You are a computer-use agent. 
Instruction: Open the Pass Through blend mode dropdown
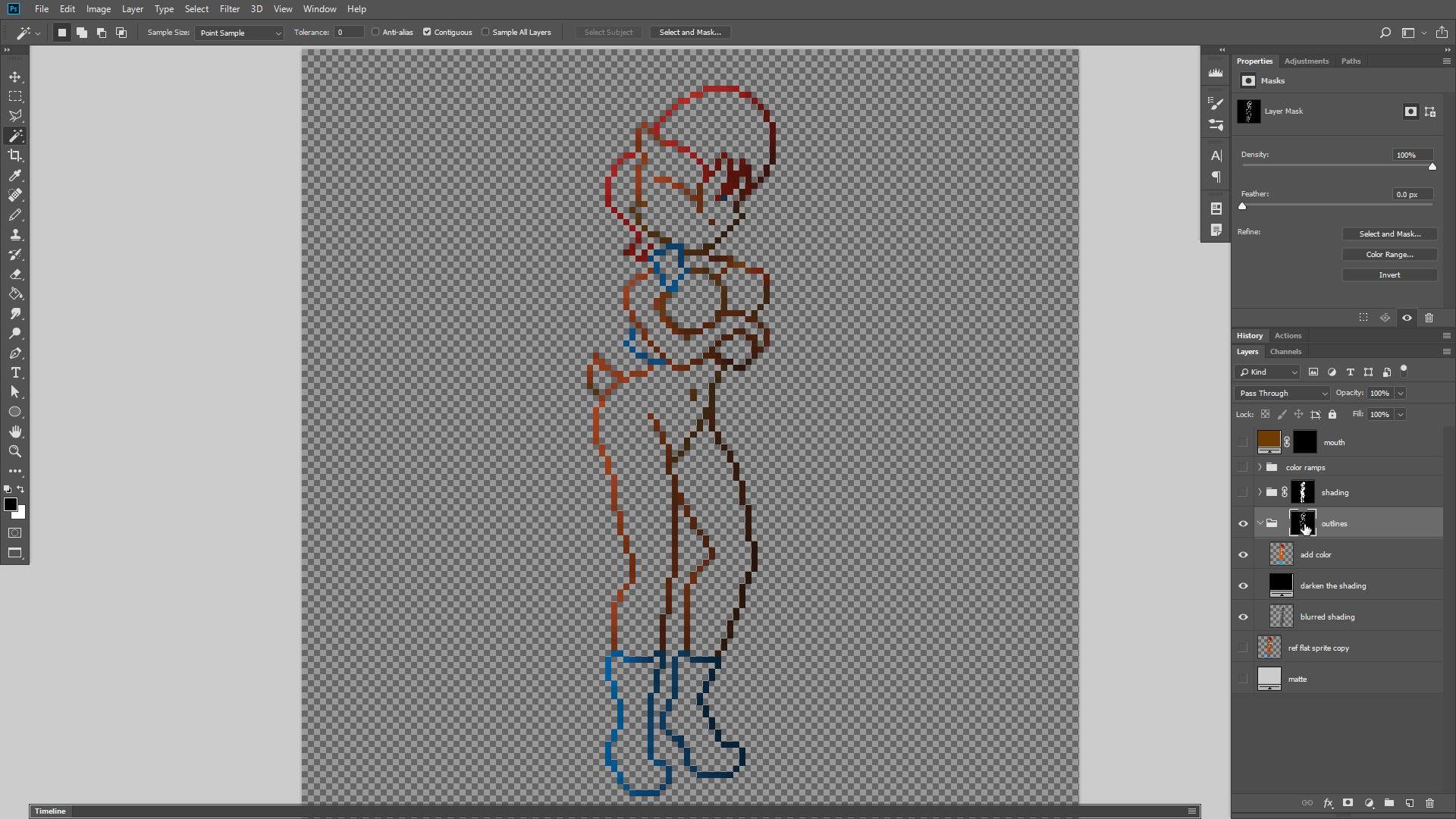(1282, 393)
